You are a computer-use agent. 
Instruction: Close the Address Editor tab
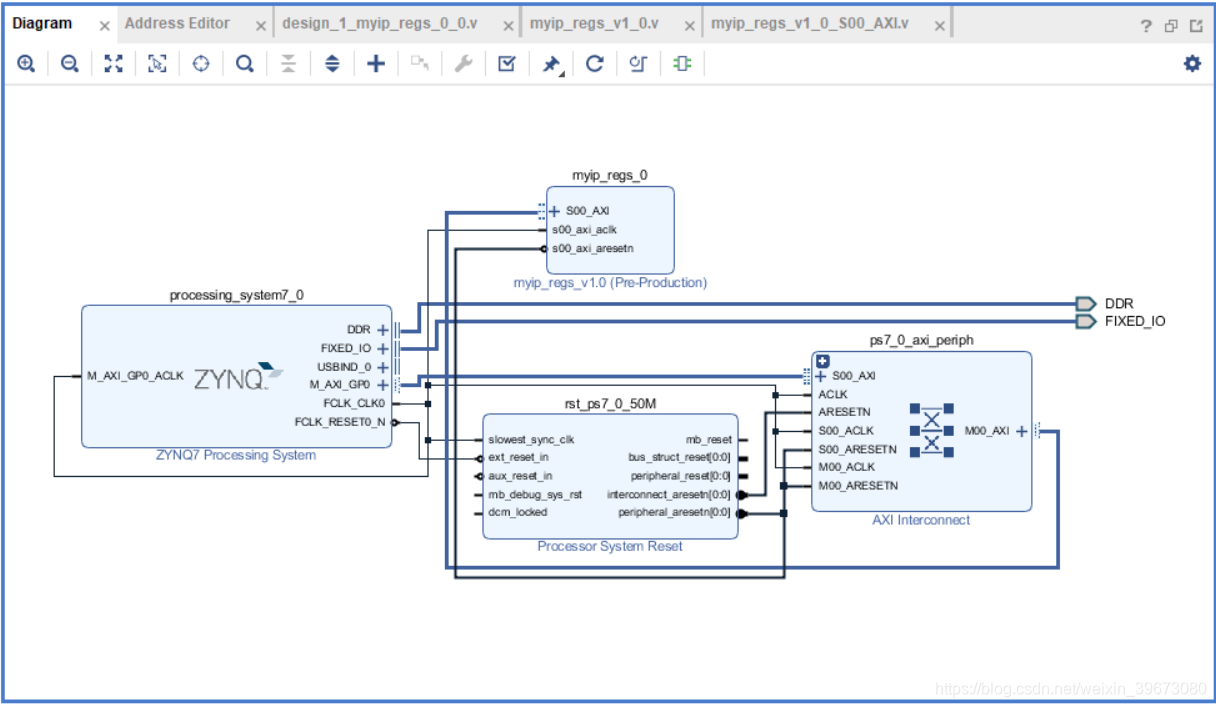click(x=261, y=26)
